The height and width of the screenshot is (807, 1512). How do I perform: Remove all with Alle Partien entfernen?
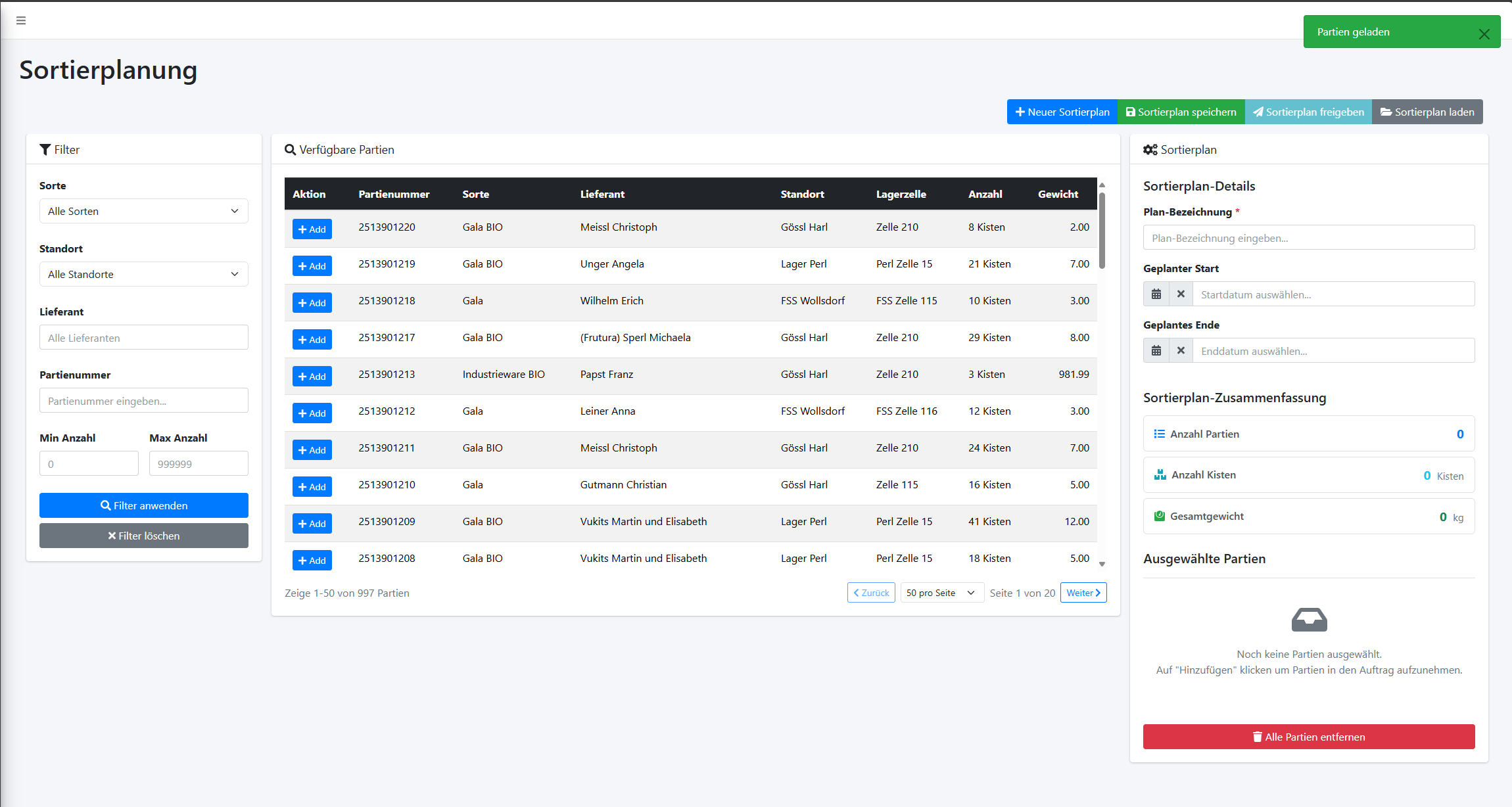[1308, 737]
